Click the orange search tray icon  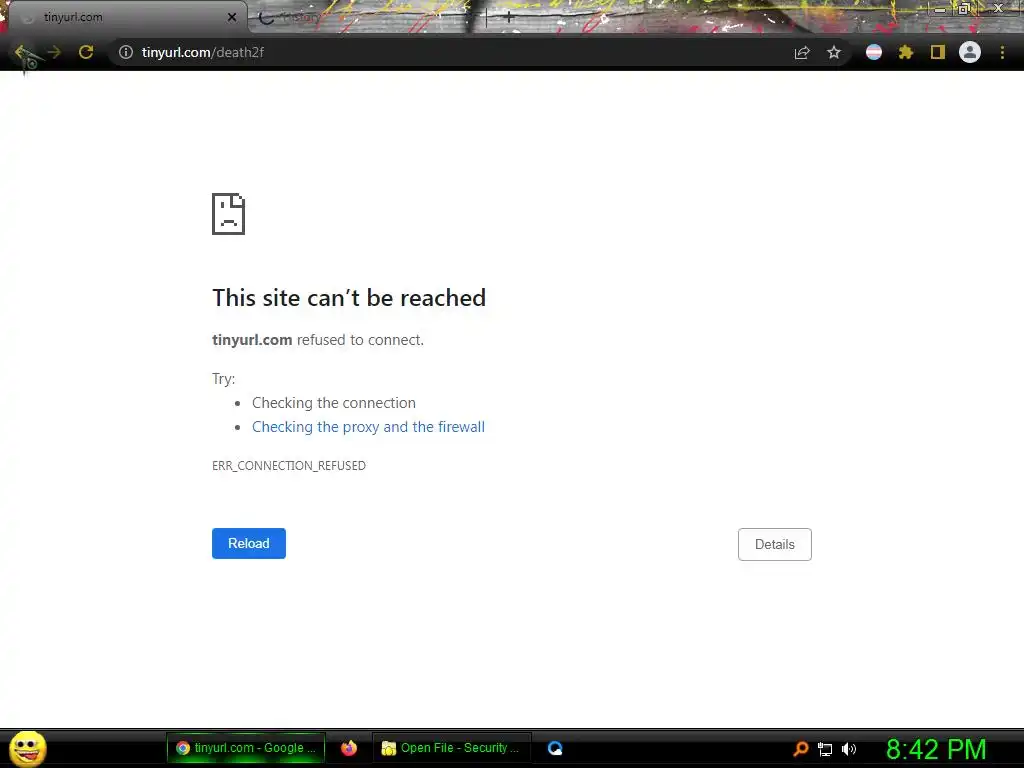coord(801,749)
